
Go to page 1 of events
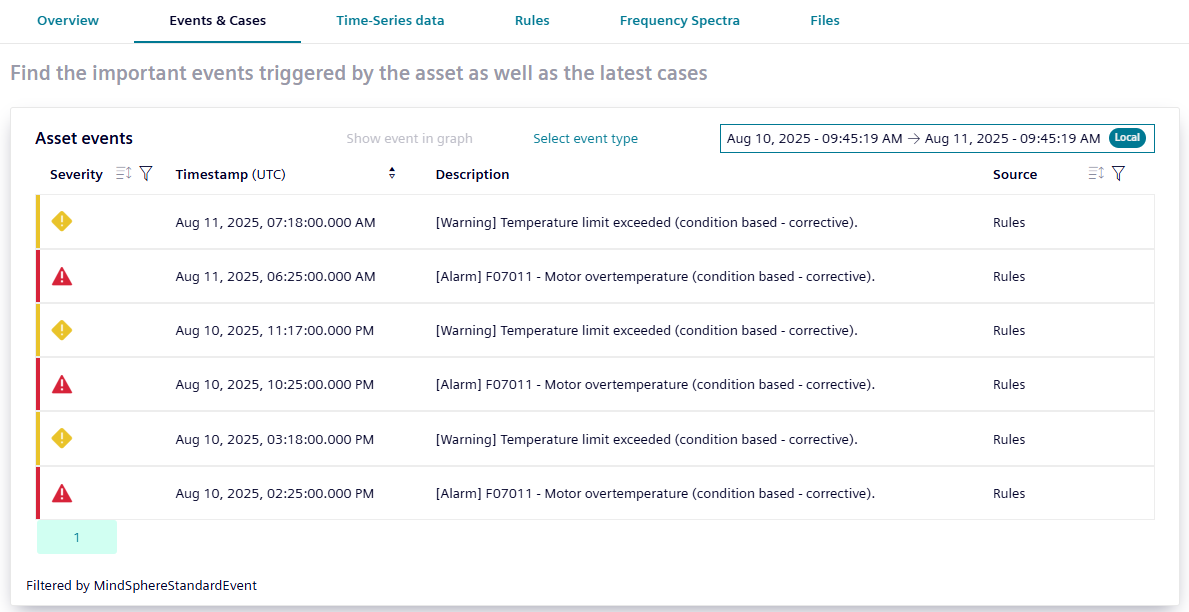[x=77, y=537]
